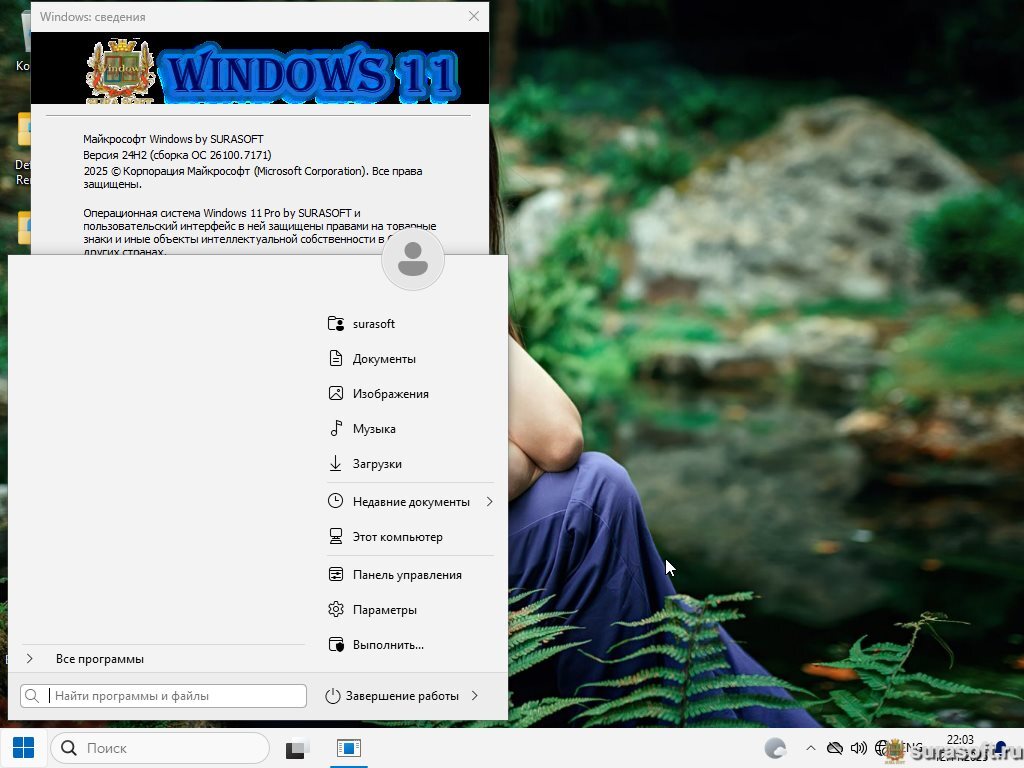Click the power icon beside Завершение работы
This screenshot has height=768, width=1024.
[x=333, y=696]
